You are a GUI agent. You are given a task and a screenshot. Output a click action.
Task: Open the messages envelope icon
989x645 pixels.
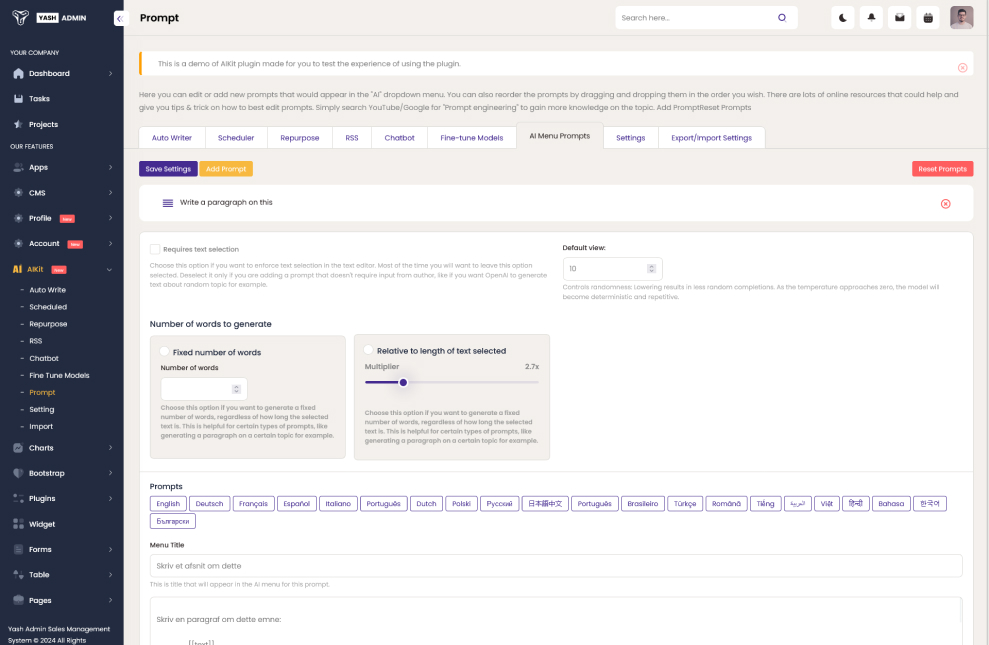899,18
